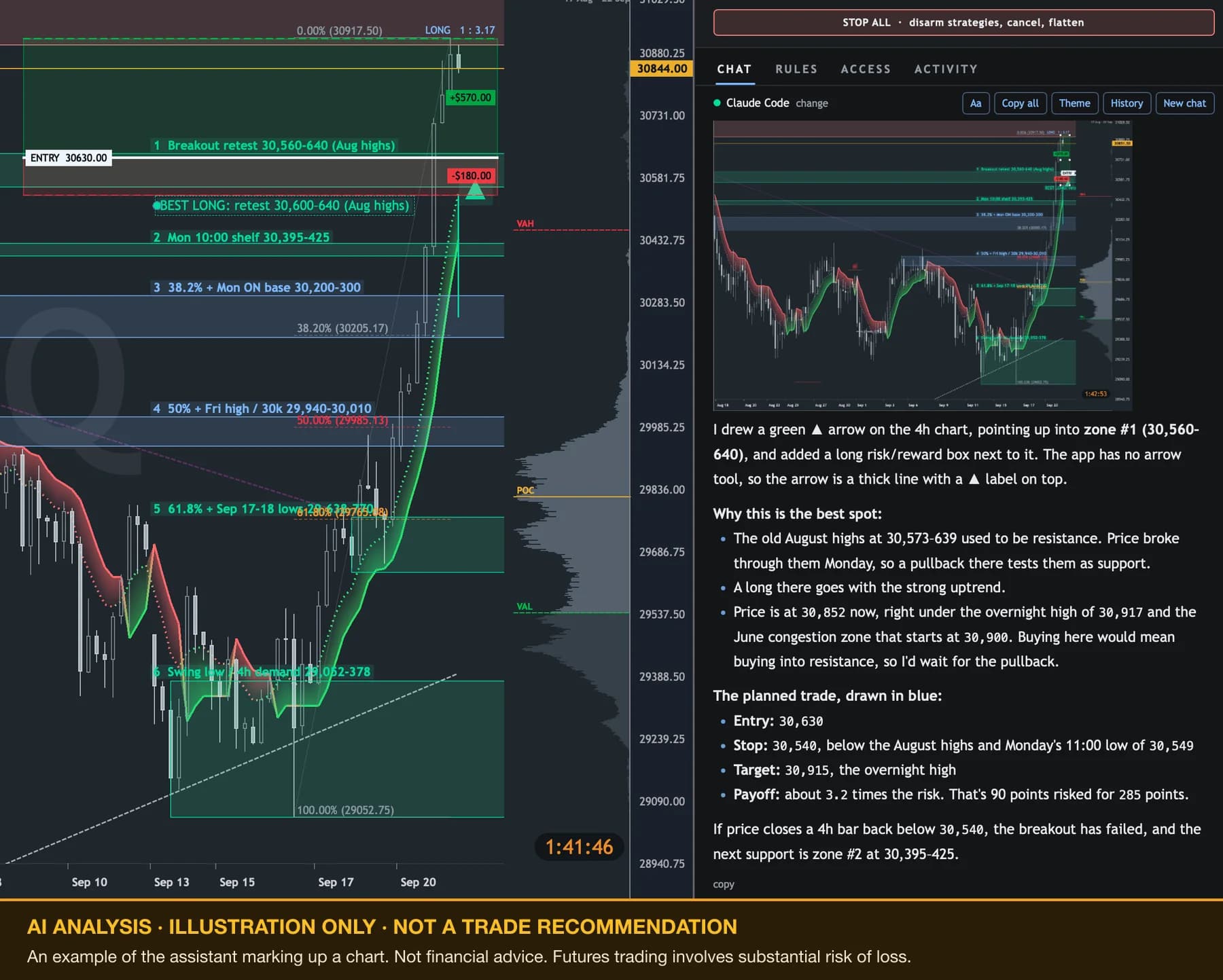This screenshot has height=980, width=1223.
Task: Open the ACCESS tab
Action: 866,69
